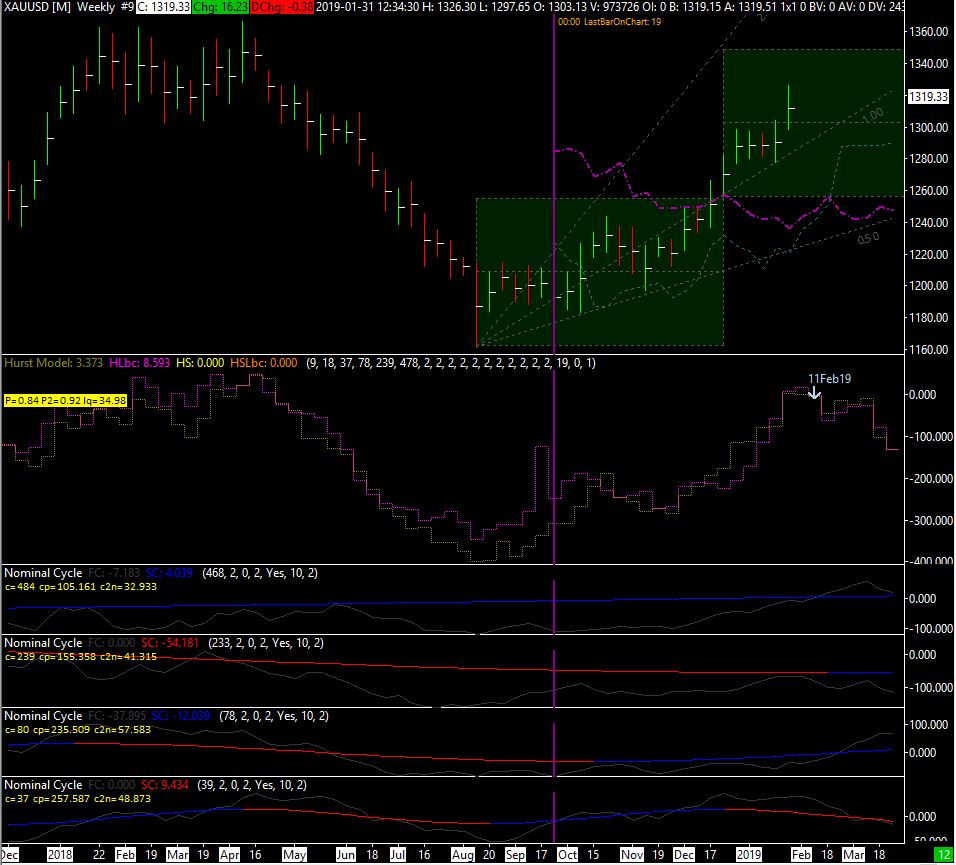Click the 1.00 projection line label
Viewport: 956px width, 865px height.
pyautogui.click(x=874, y=115)
